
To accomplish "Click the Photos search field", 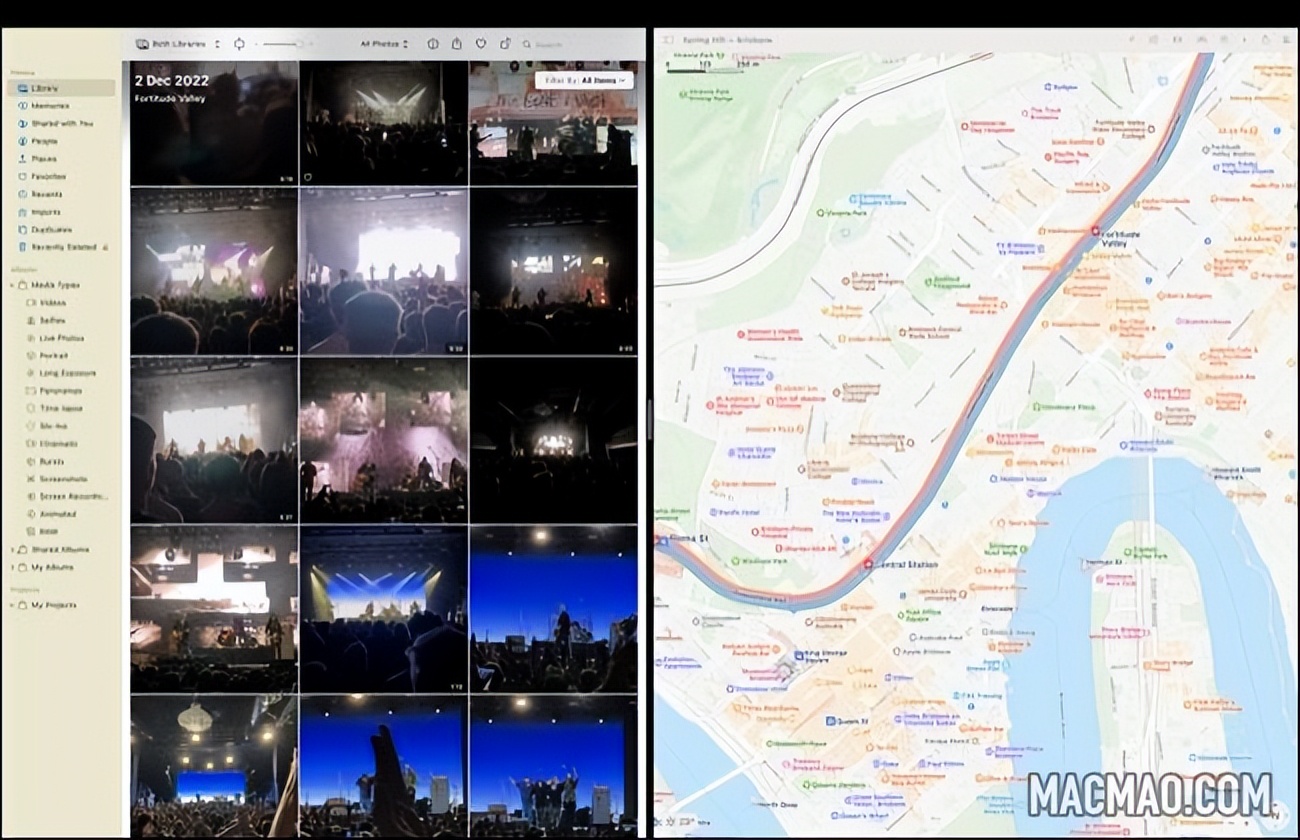I will pos(580,44).
